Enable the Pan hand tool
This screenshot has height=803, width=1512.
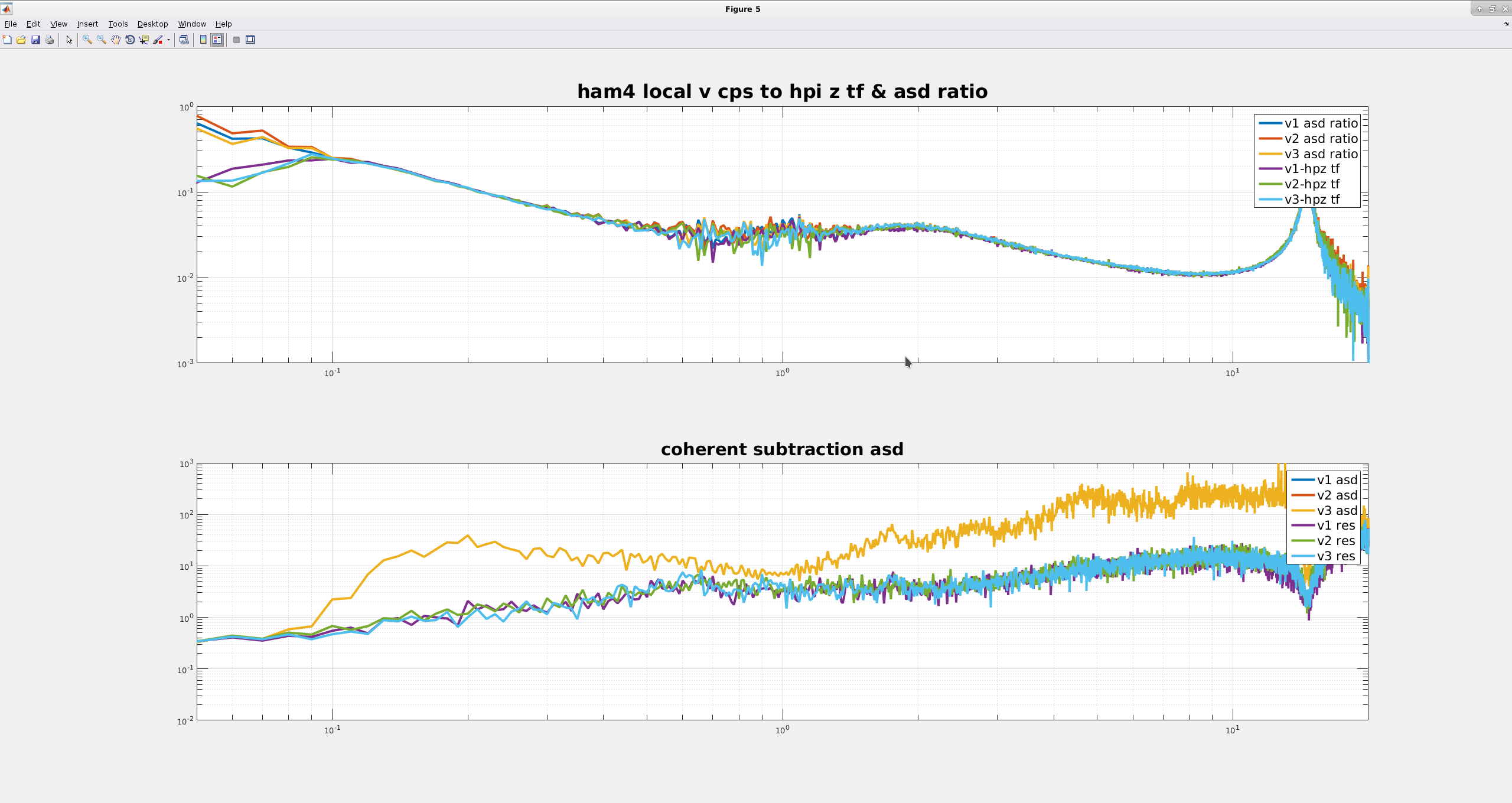coord(116,40)
